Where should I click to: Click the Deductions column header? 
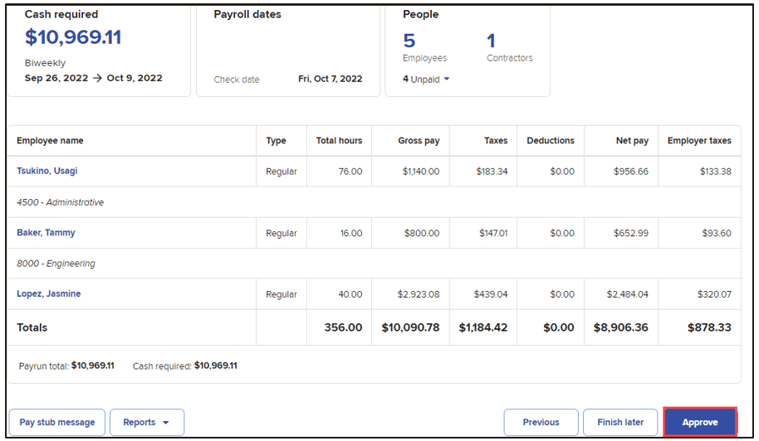tap(550, 140)
